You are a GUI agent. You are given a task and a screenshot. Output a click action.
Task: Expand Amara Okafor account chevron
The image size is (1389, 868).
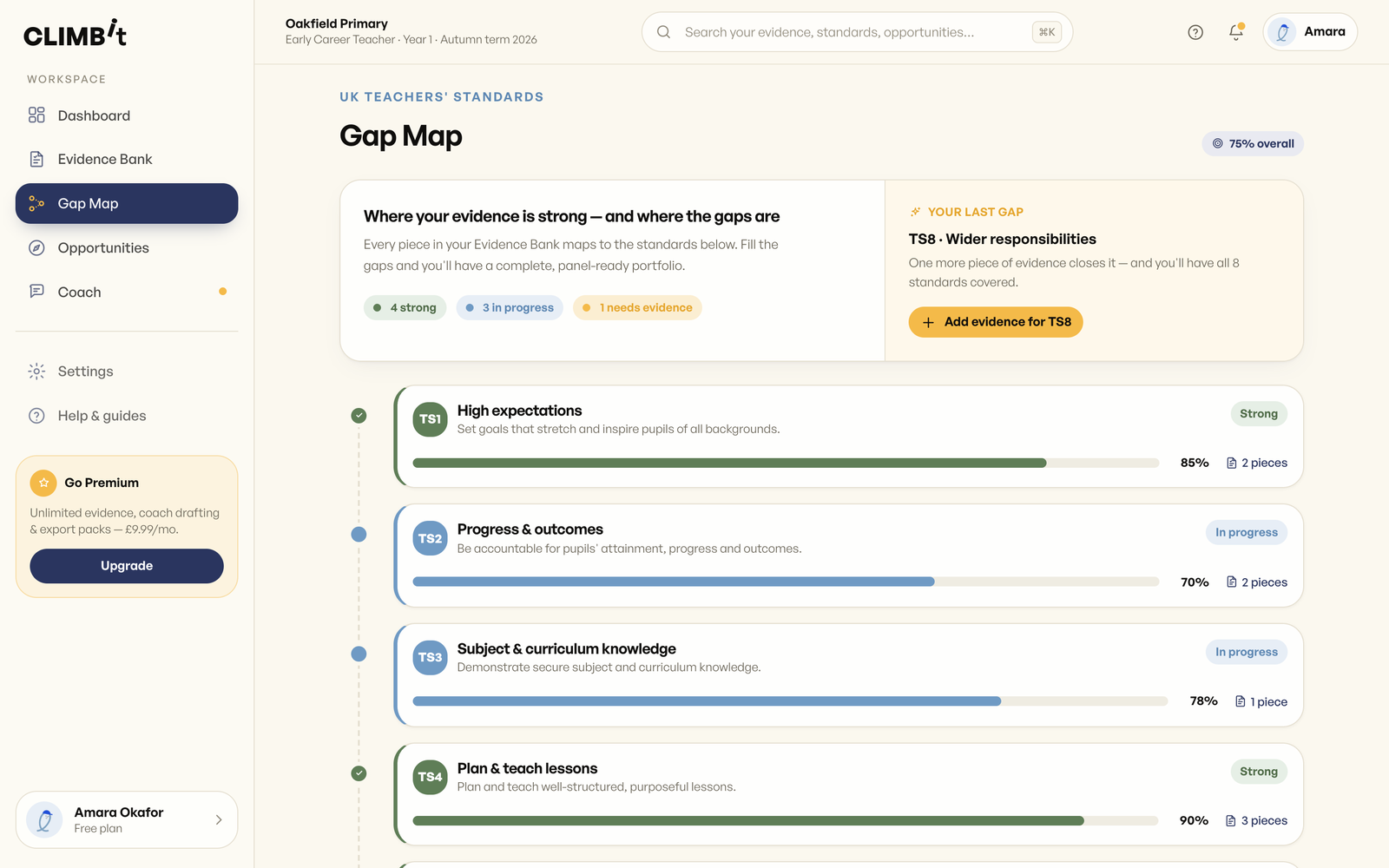[219, 820]
